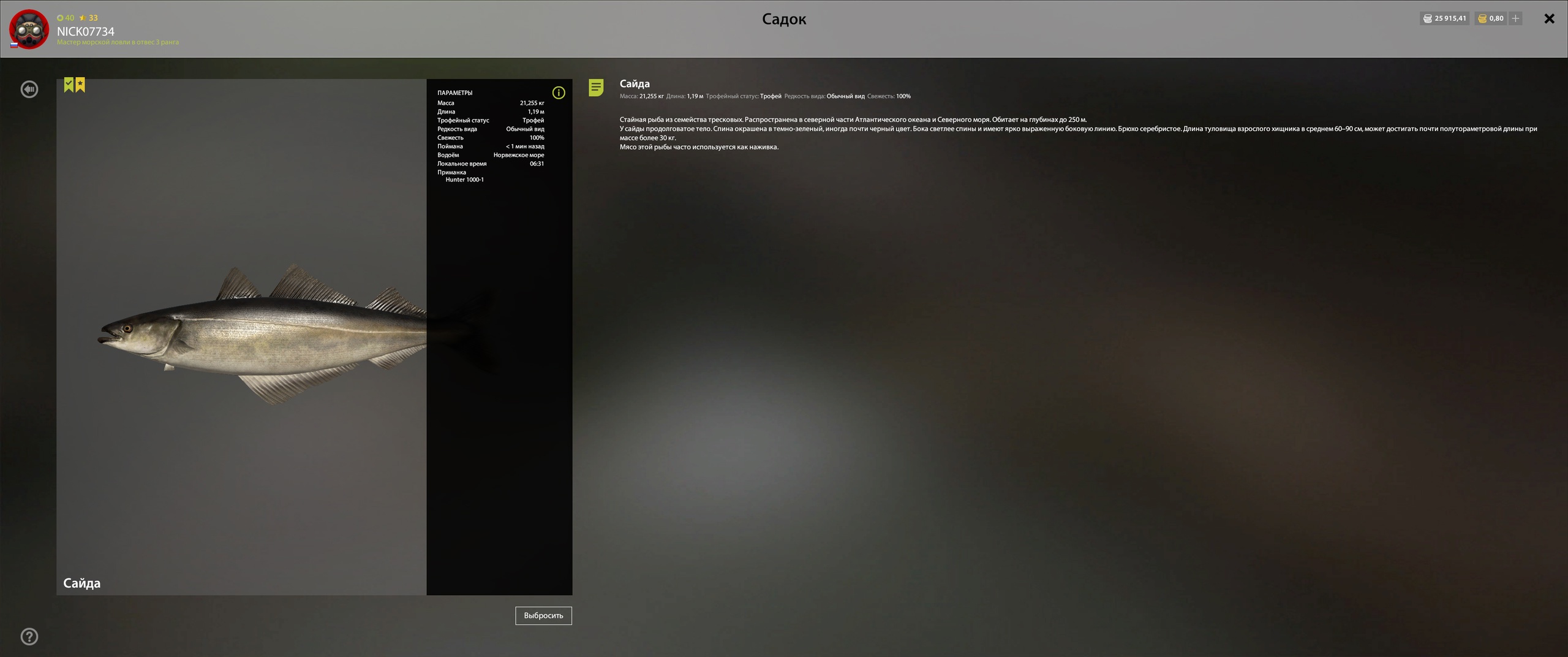Screen dimensions: 1568x657
Task: Click the Выбросить button
Action: tap(543, 616)
